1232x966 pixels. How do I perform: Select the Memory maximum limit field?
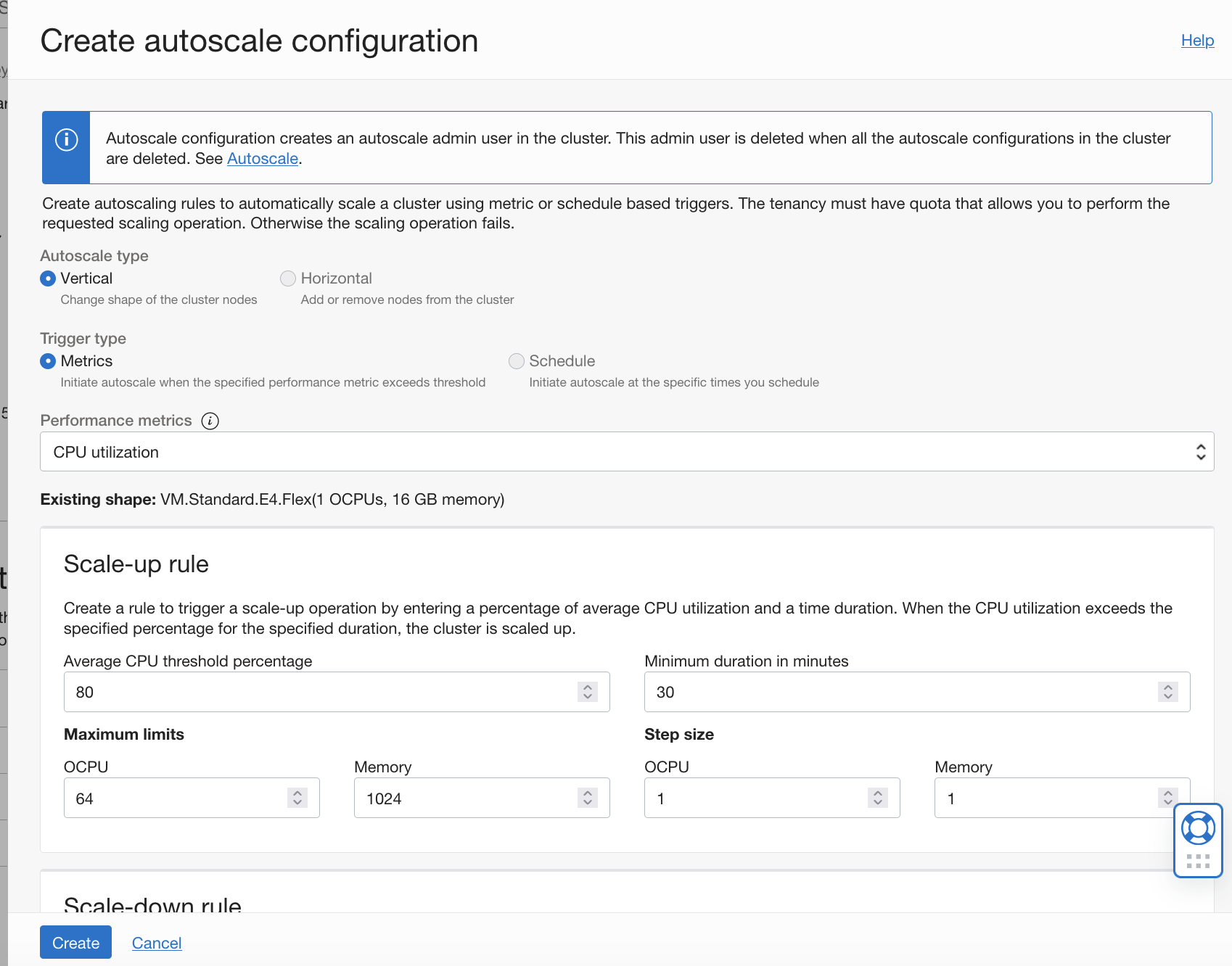click(x=464, y=798)
